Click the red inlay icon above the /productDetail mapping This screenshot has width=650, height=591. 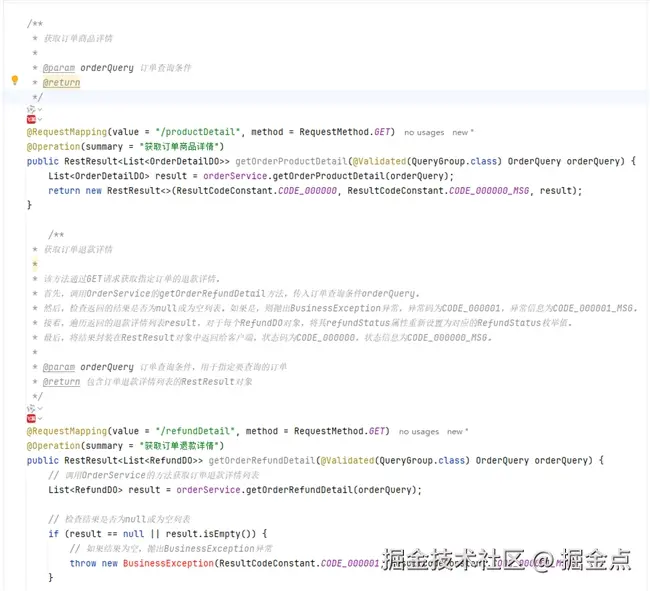[31, 119]
